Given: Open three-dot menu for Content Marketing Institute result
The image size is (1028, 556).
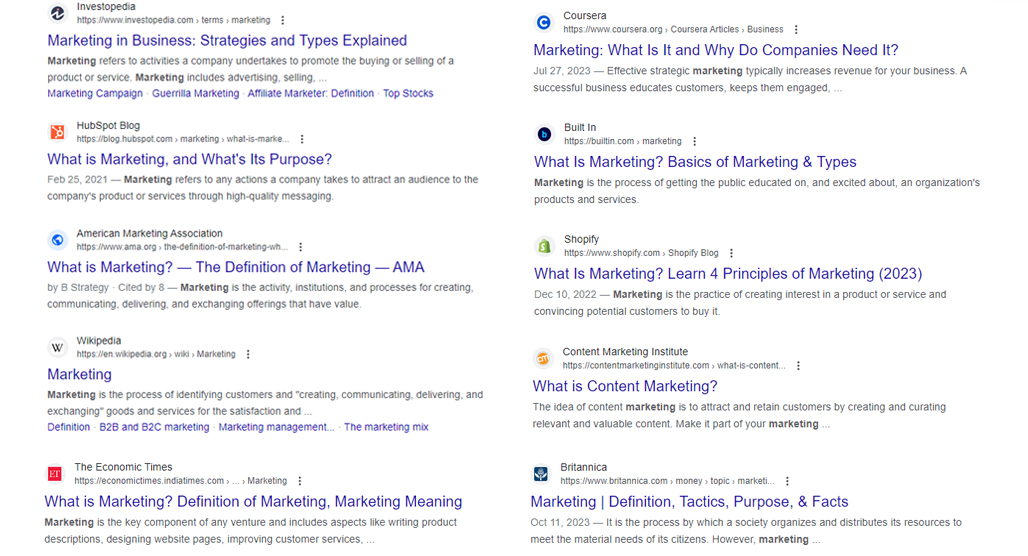Looking at the screenshot, I should (x=798, y=366).
